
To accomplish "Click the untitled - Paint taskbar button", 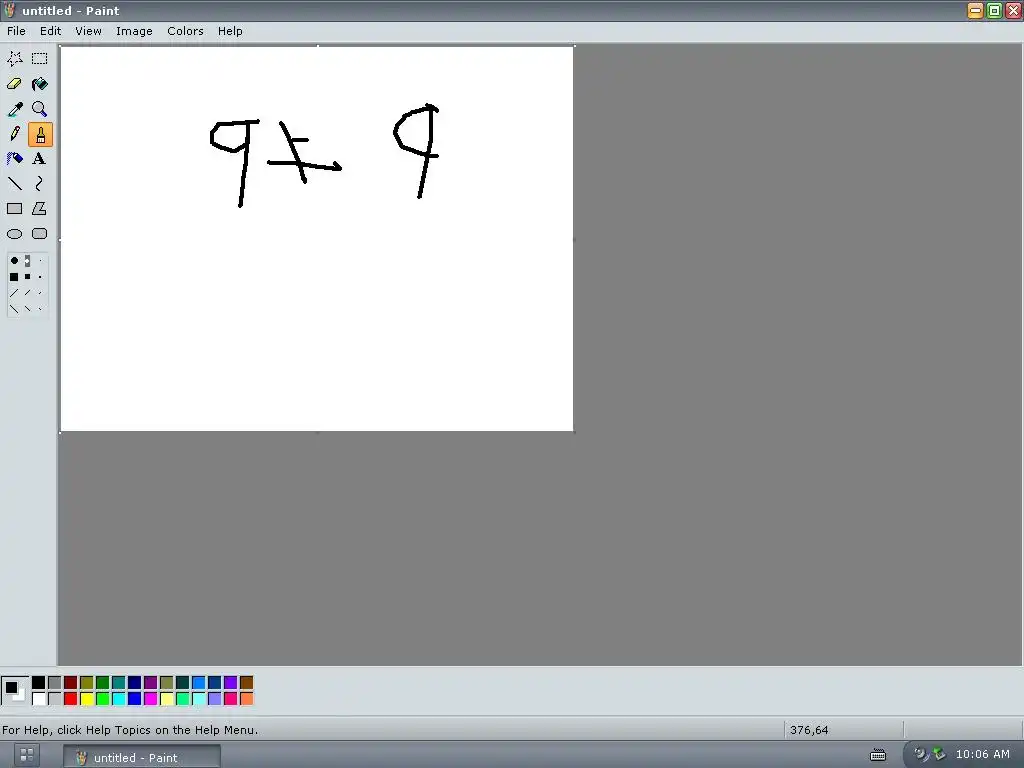I will [x=142, y=757].
